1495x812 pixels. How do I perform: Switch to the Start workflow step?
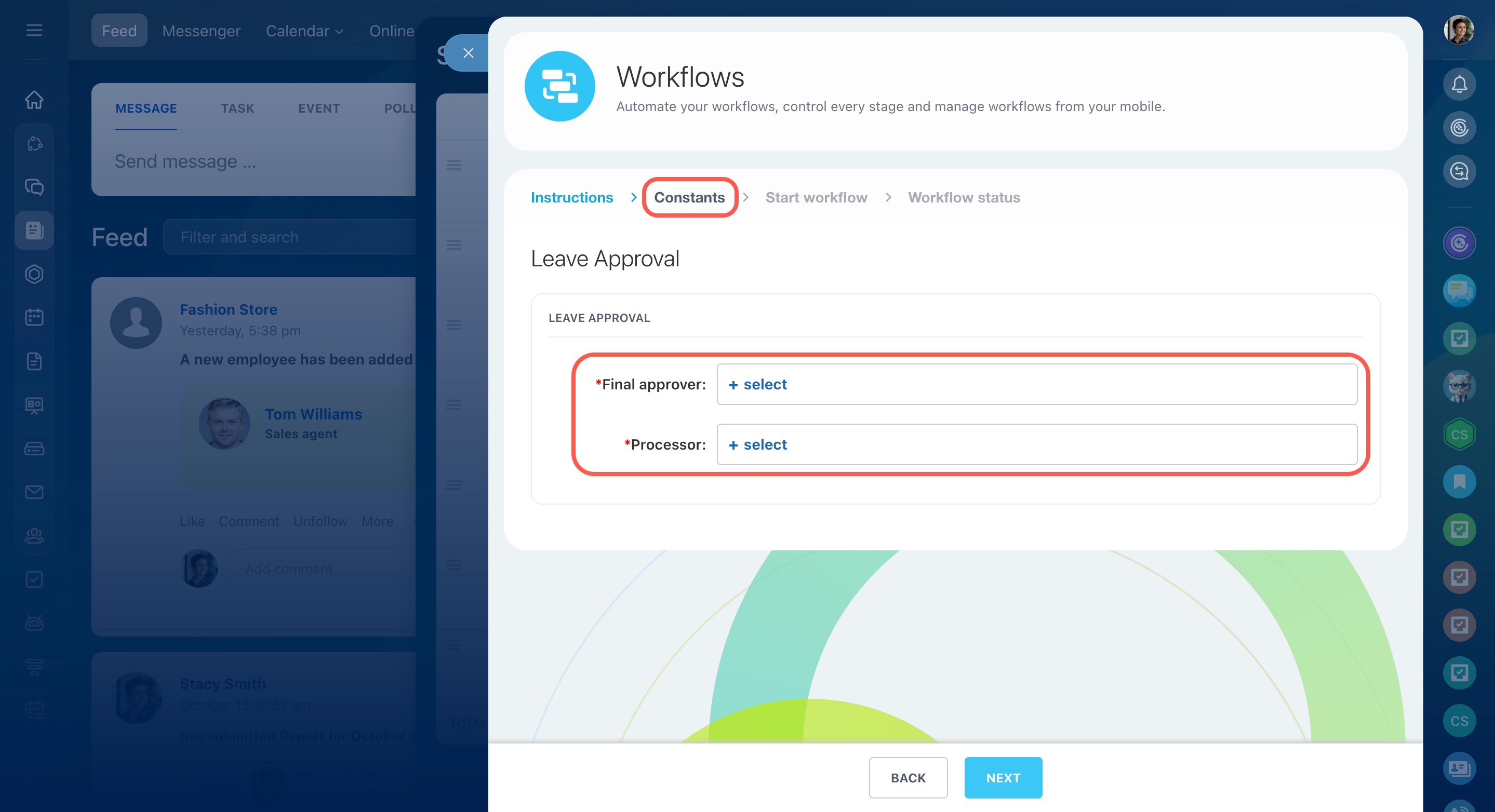816,198
